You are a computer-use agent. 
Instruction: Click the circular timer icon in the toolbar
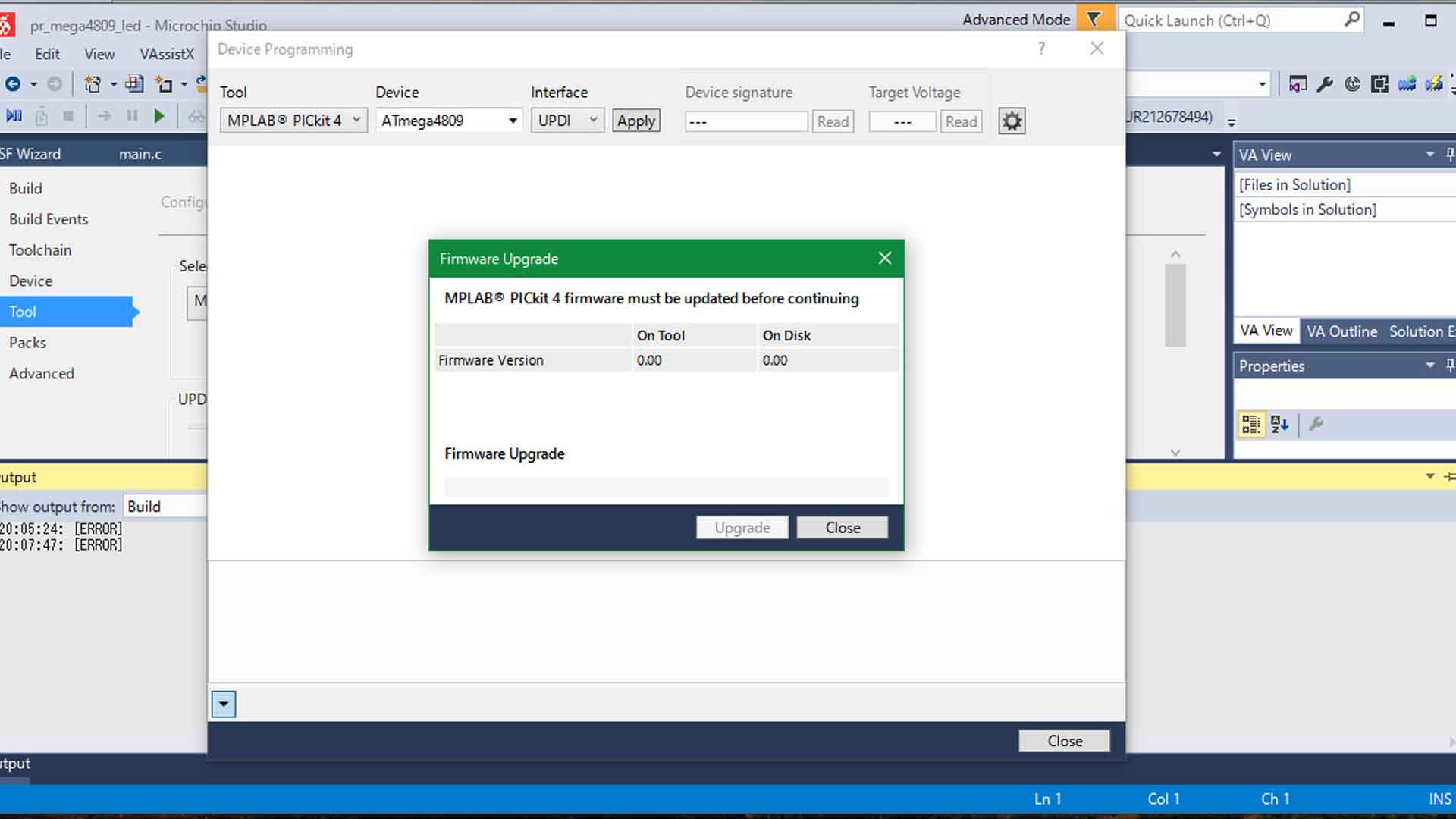pos(1352,84)
